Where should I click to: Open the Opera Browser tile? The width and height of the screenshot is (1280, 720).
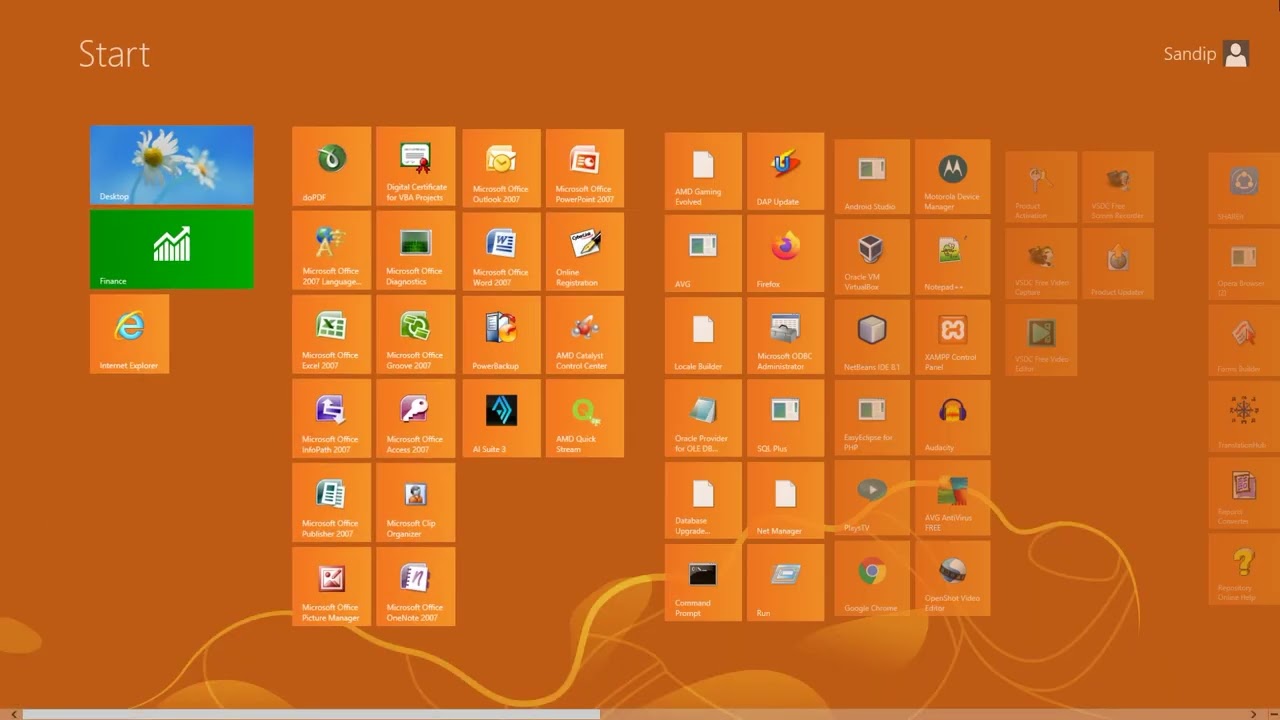coord(1244,264)
